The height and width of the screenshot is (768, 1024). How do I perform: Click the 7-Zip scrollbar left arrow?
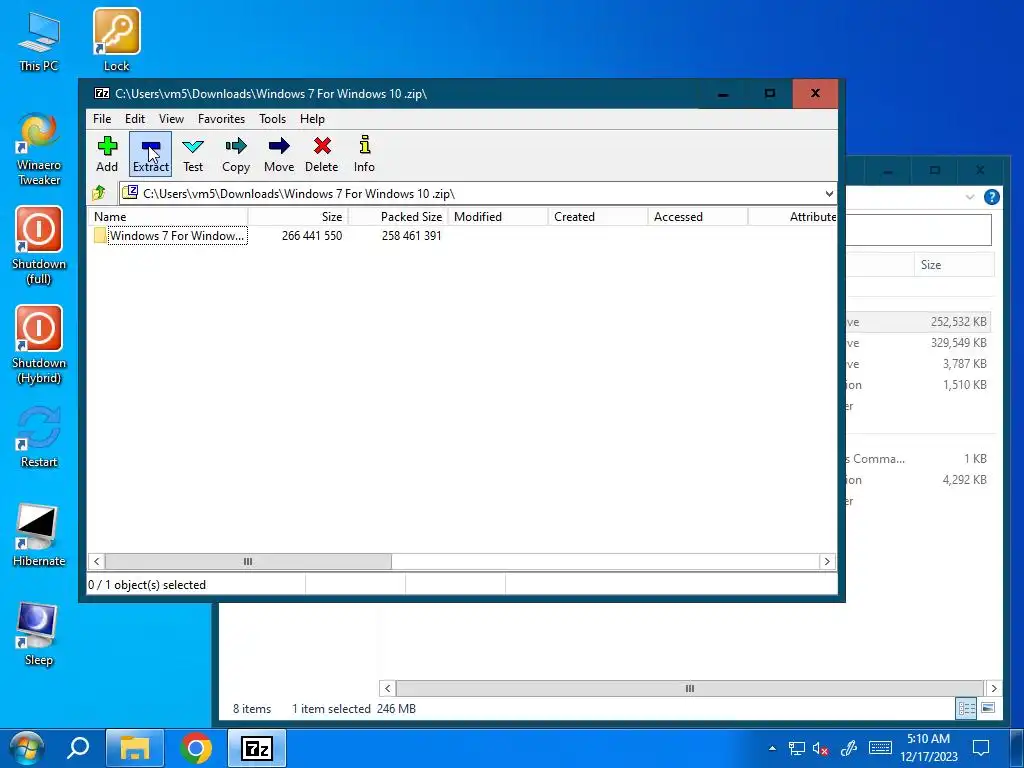tap(97, 562)
